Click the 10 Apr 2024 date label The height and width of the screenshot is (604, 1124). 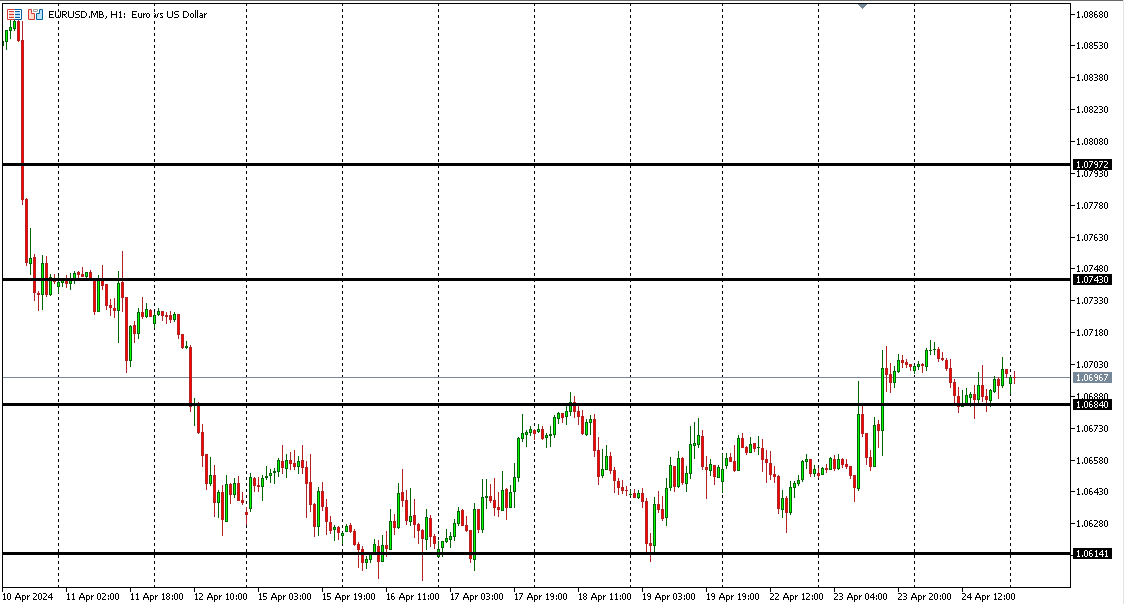[x=27, y=596]
